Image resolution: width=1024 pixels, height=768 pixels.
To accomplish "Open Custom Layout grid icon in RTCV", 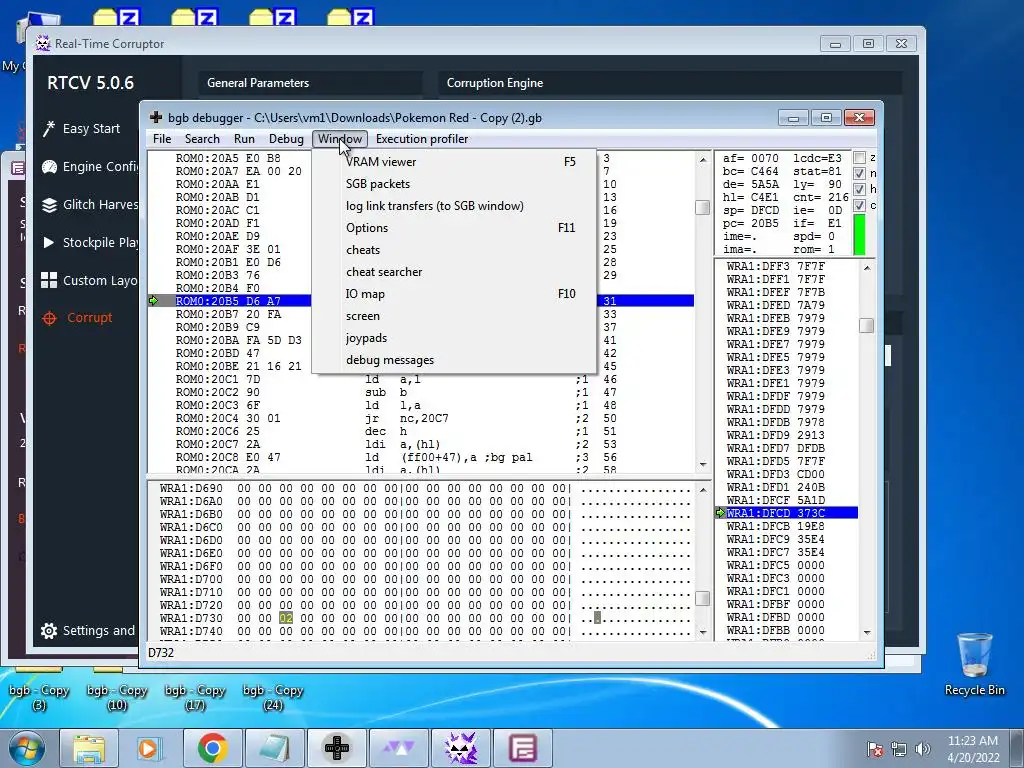I will 49,280.
